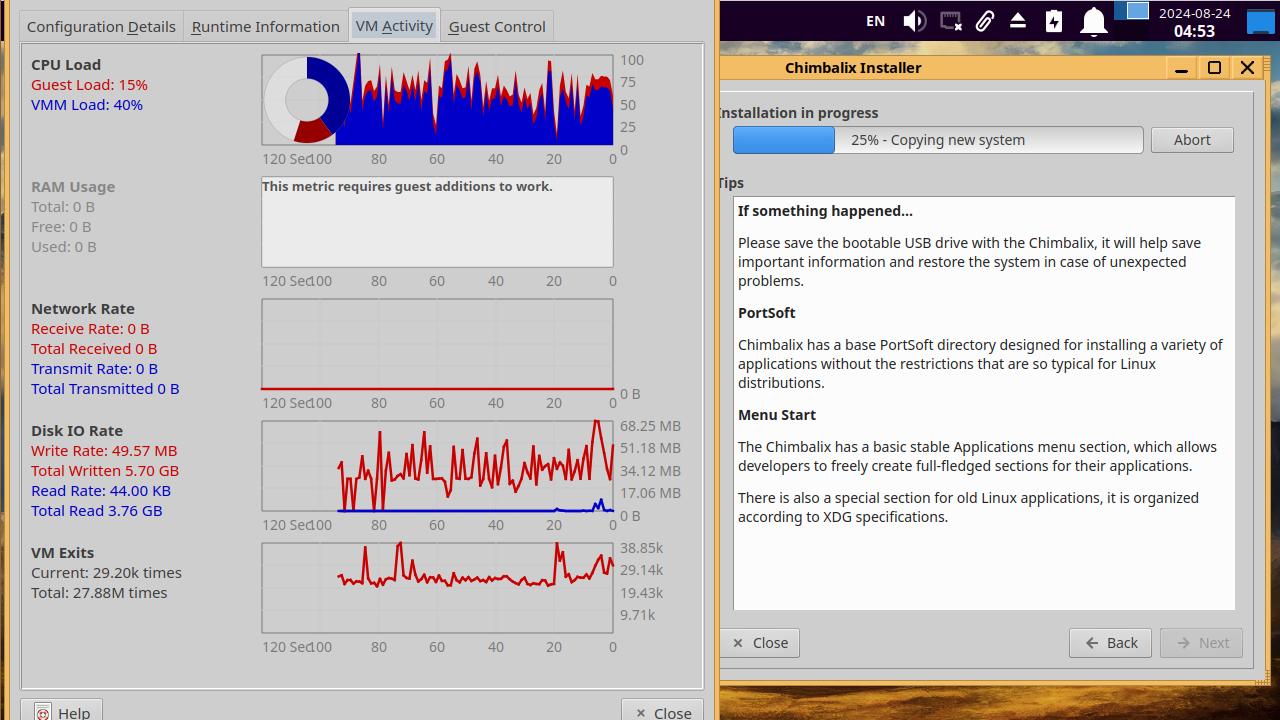Image resolution: width=1280 pixels, height=720 pixels.
Task: Click the 'Read Rate: 44.00 KB' text
Action: (101, 491)
